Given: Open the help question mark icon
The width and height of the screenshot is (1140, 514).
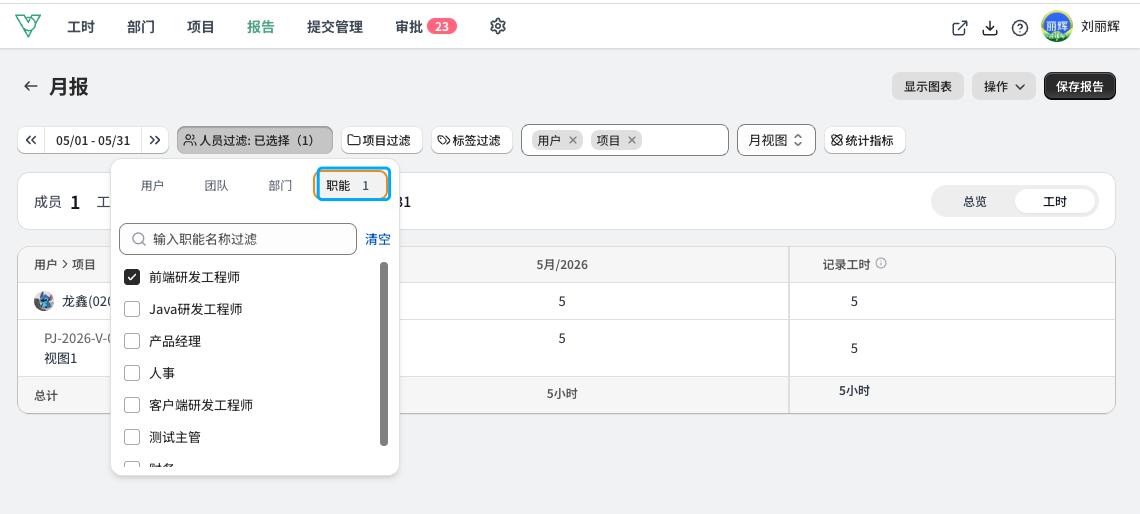Looking at the screenshot, I should (x=1020, y=28).
